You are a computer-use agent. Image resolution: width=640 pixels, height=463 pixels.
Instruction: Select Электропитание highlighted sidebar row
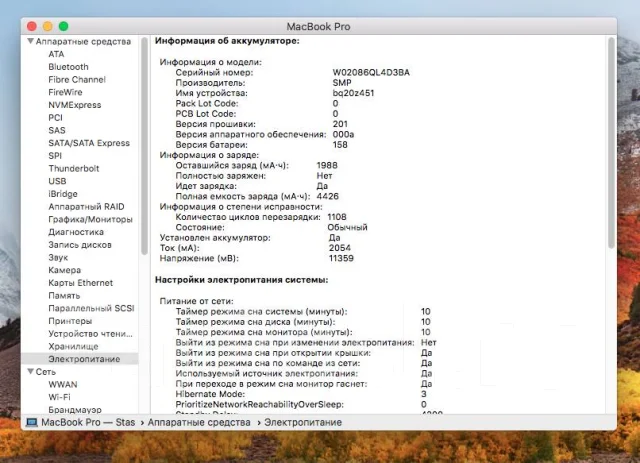[80, 359]
